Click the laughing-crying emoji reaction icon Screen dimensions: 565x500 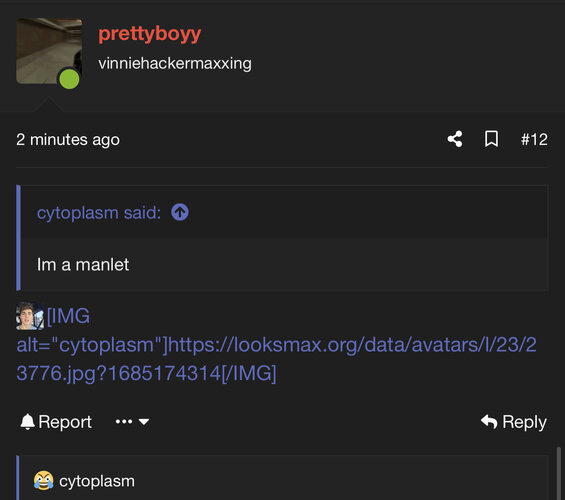(x=44, y=481)
